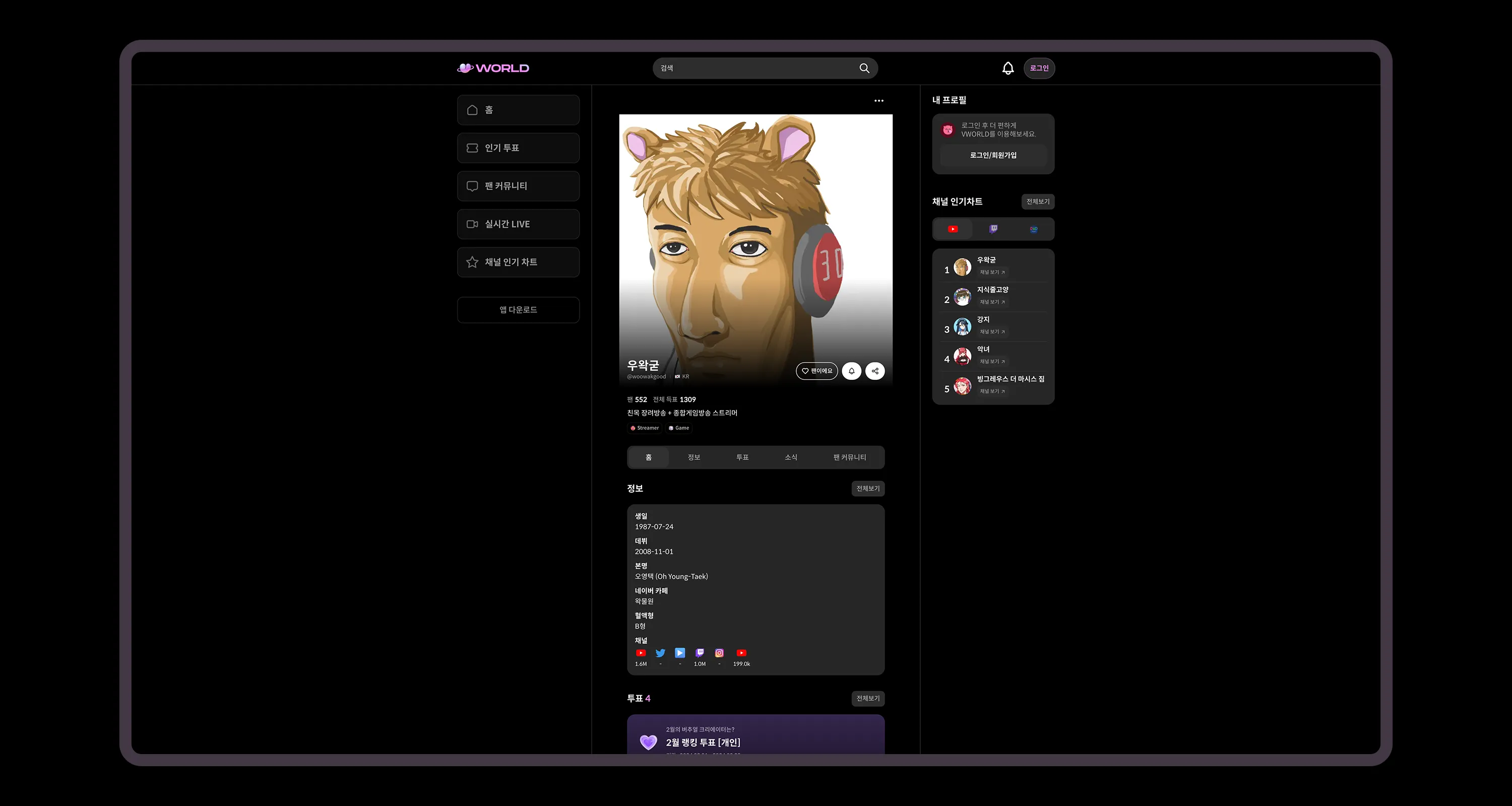1512x806 pixels.
Task: Click 채널 보기 link under 빙그레우스 더 마시스 짐
Action: 992,391
